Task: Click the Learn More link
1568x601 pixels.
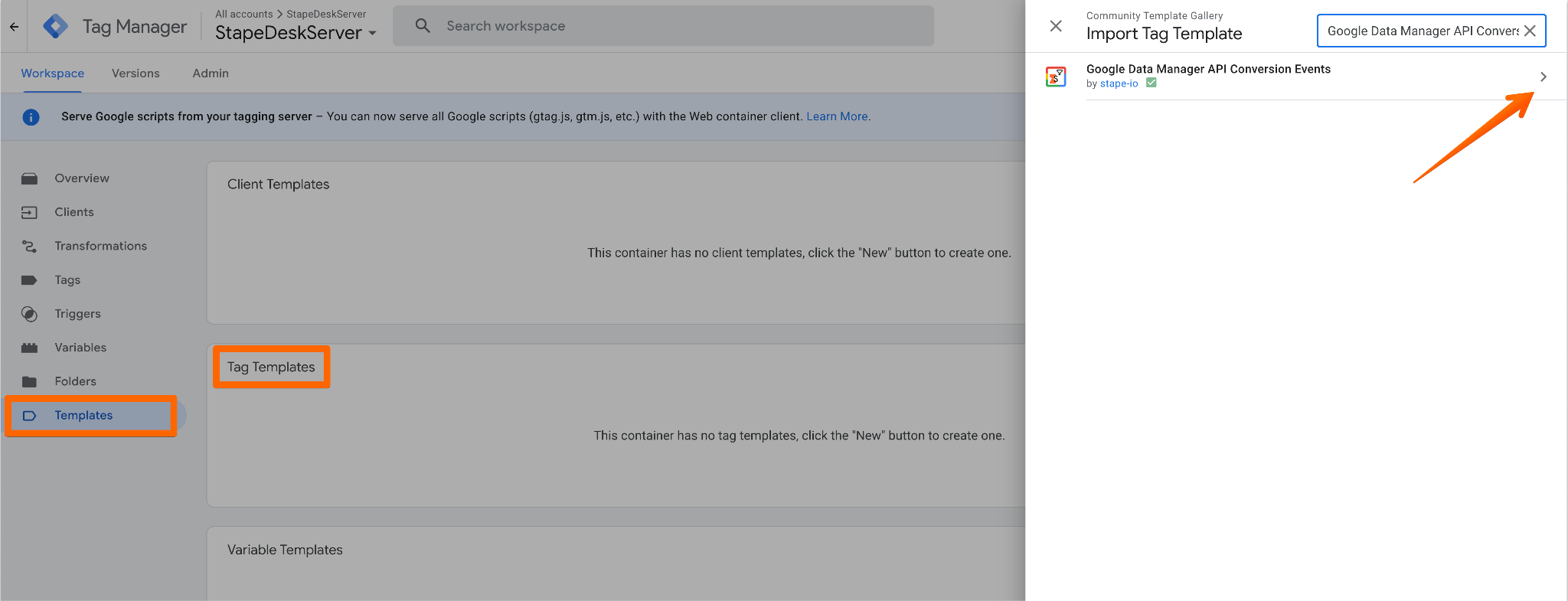Action: pyautogui.click(x=837, y=116)
